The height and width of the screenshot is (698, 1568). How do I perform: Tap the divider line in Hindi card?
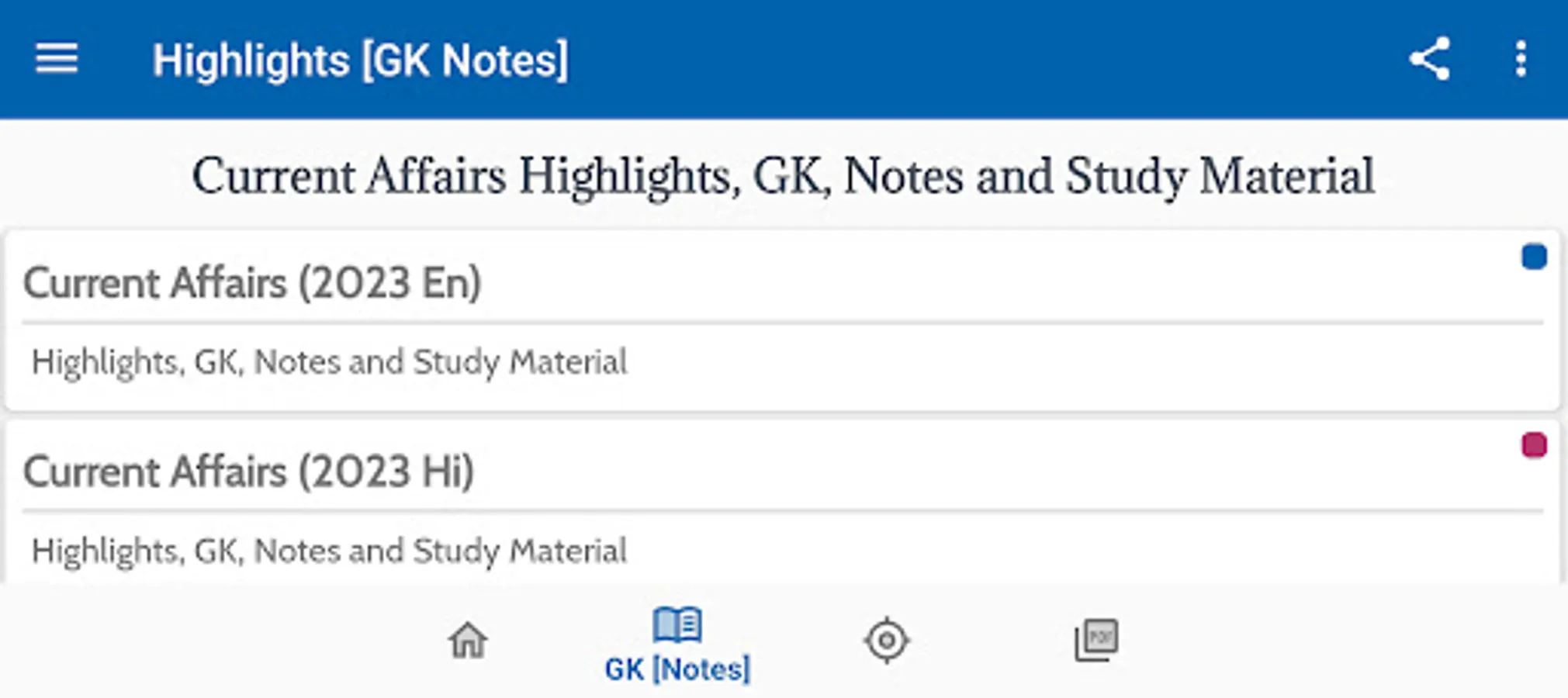tap(783, 510)
